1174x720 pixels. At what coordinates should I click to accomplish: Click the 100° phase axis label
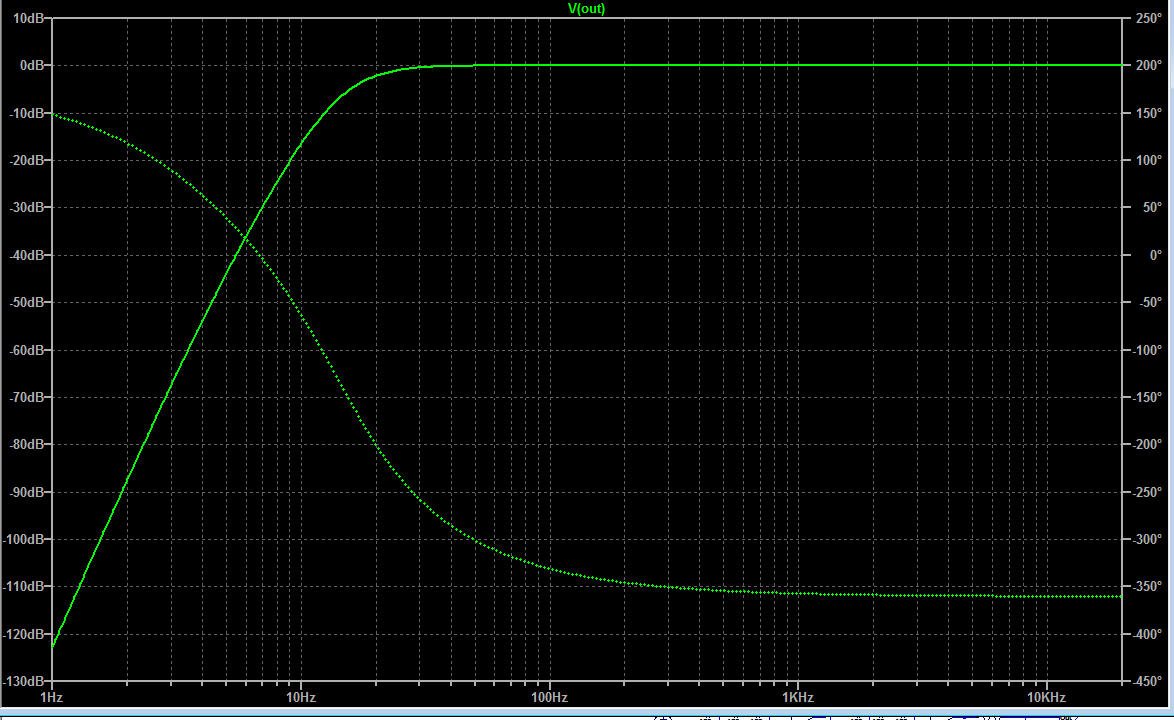1149,160
